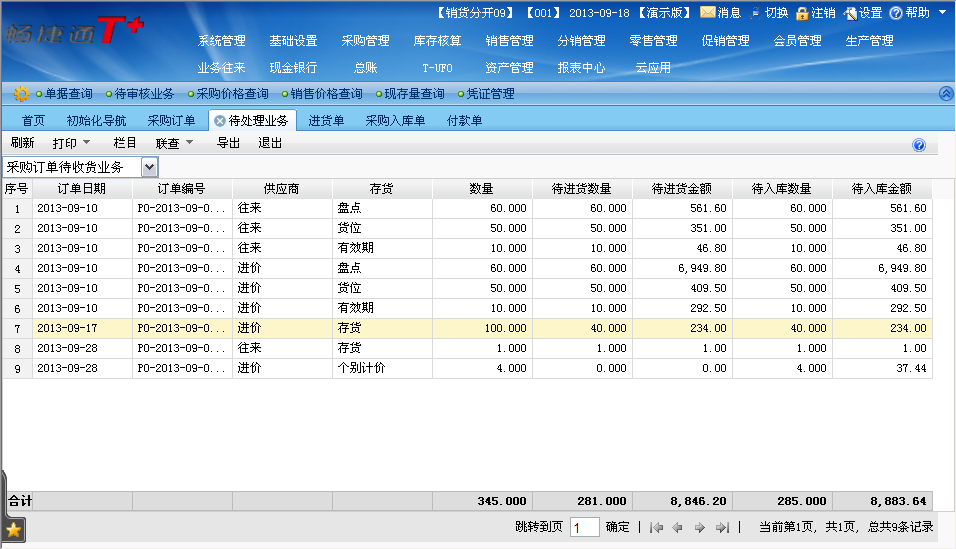
Task: Open the 采购订单待收货业务 combo box arrow
Action: tap(149, 167)
